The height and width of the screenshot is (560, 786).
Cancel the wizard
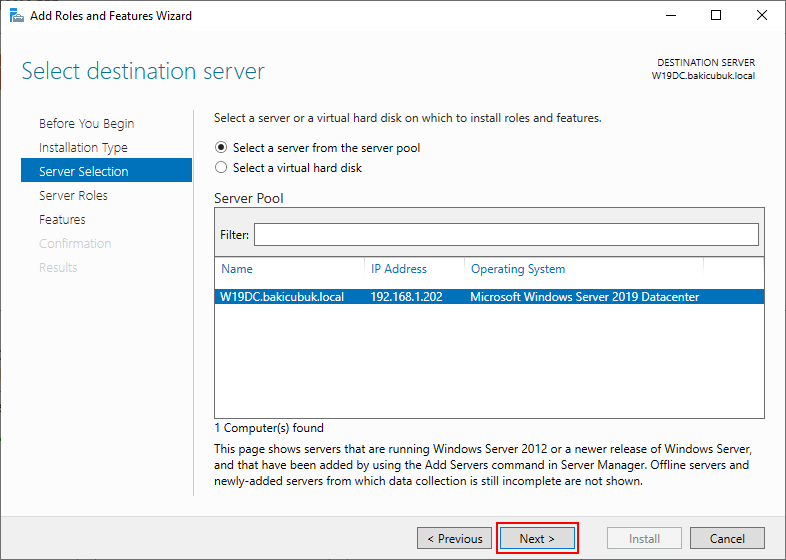[727, 538]
